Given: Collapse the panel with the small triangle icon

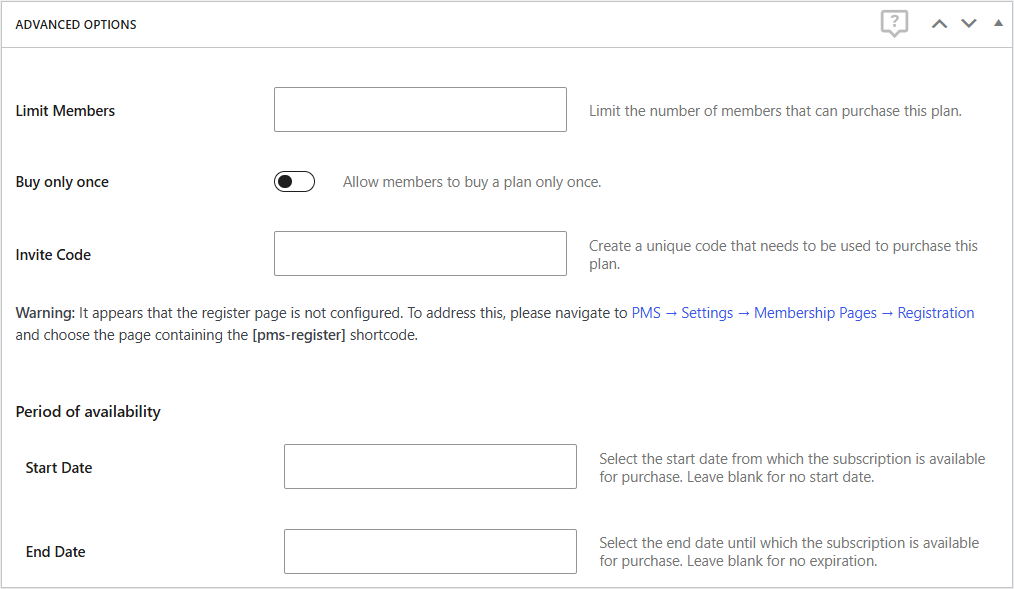Looking at the screenshot, I should 997,22.
